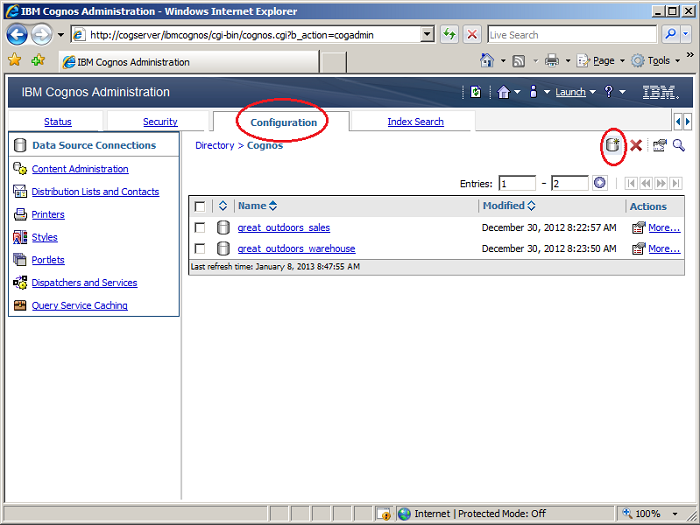Click the Add to Favorites icon
The width and height of the screenshot is (700, 525).
(38, 59)
